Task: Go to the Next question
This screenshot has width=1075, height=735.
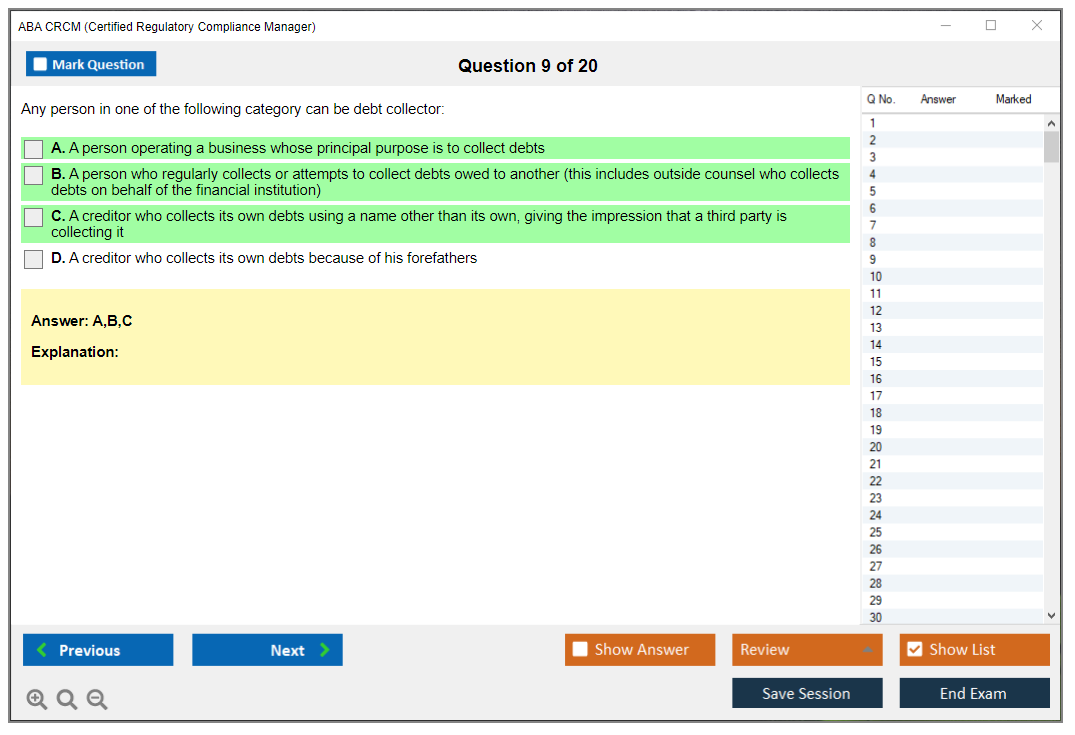Action: tap(267, 650)
